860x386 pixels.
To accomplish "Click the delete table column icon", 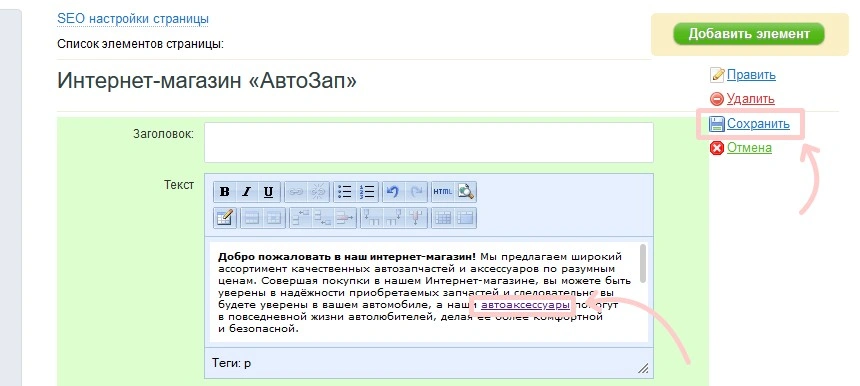I will (416, 218).
